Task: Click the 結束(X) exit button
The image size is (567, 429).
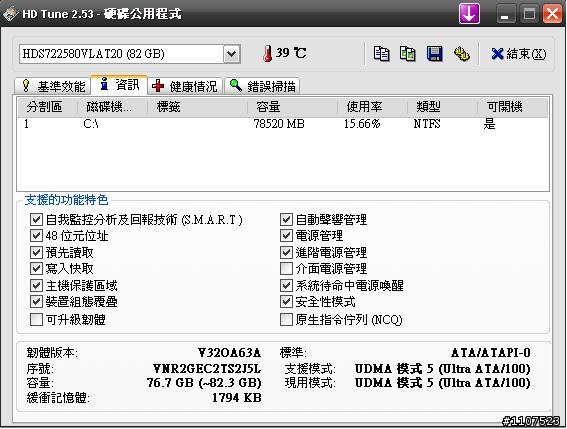Action: [x=519, y=54]
